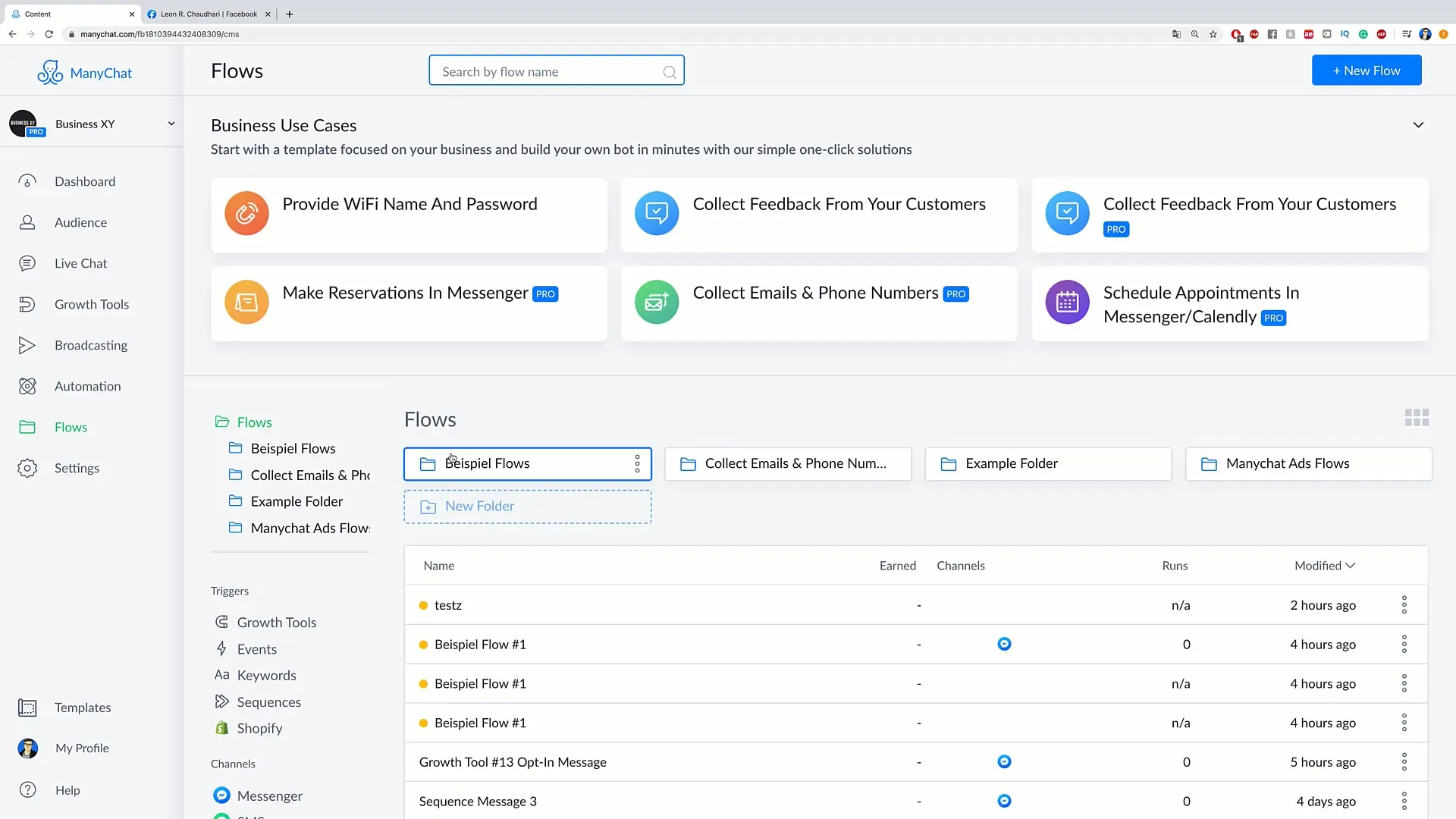Close the Content browser tab
This screenshot has width=1456, height=819.
pyautogui.click(x=131, y=14)
